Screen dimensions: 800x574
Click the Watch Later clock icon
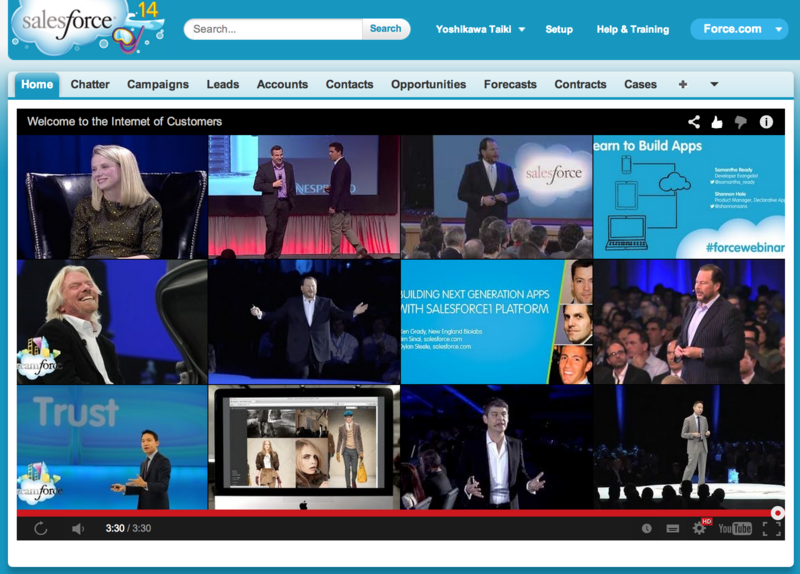[646, 529]
